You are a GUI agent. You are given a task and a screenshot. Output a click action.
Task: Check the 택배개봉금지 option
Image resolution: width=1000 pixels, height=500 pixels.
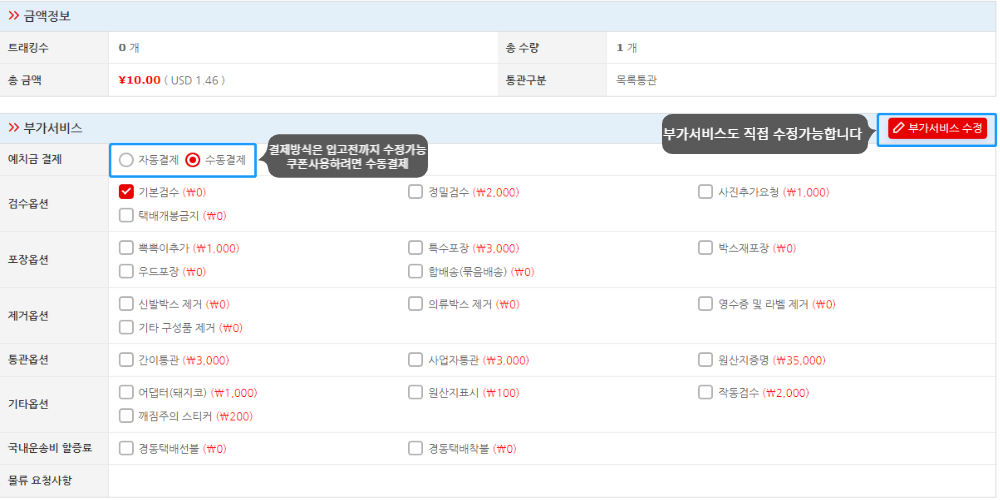126,216
